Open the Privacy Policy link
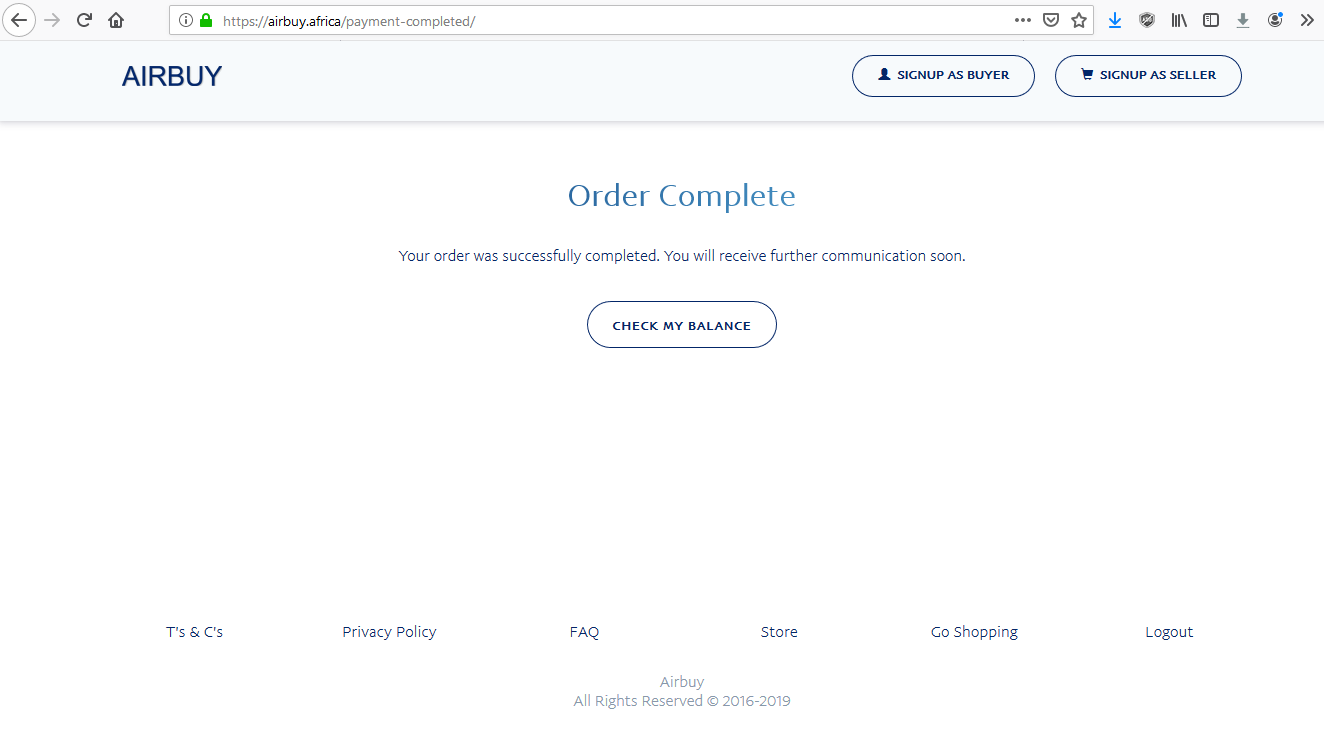 [389, 632]
